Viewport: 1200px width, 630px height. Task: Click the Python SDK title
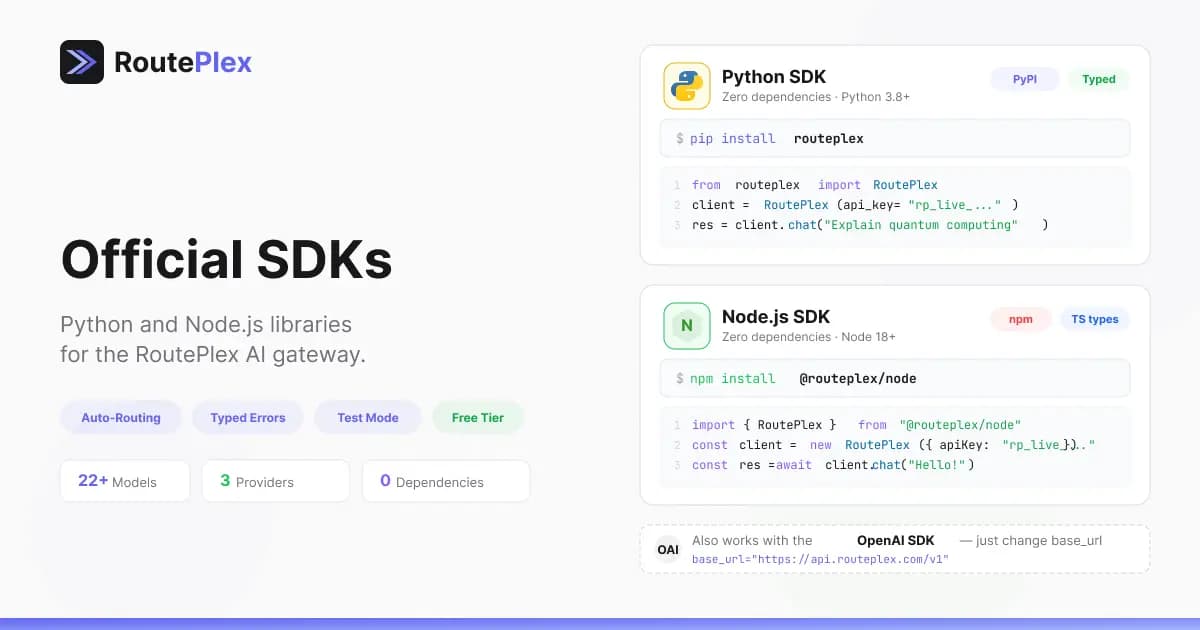[x=774, y=77]
